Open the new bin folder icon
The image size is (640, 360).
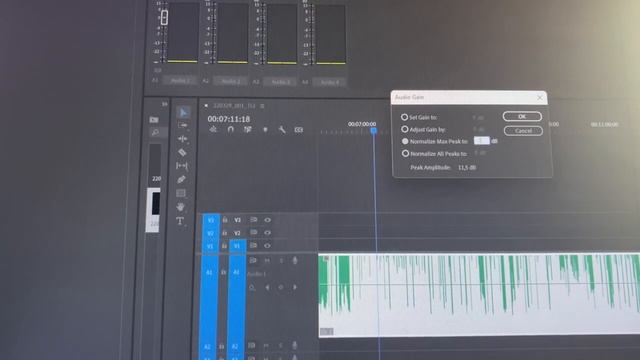coord(154,120)
